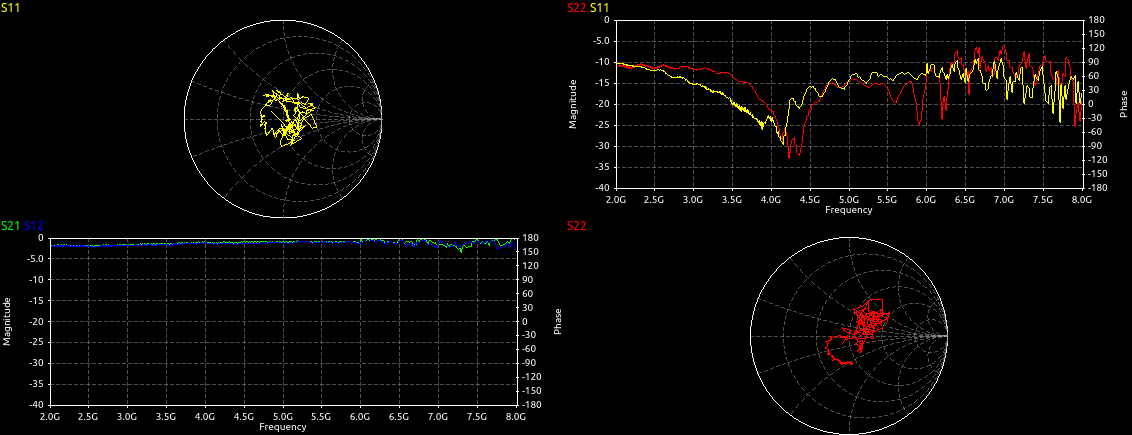Viewport: 1132px width, 435px height.
Task: Click the 8.0G frequency tick on the S21 plot
Action: [x=516, y=415]
